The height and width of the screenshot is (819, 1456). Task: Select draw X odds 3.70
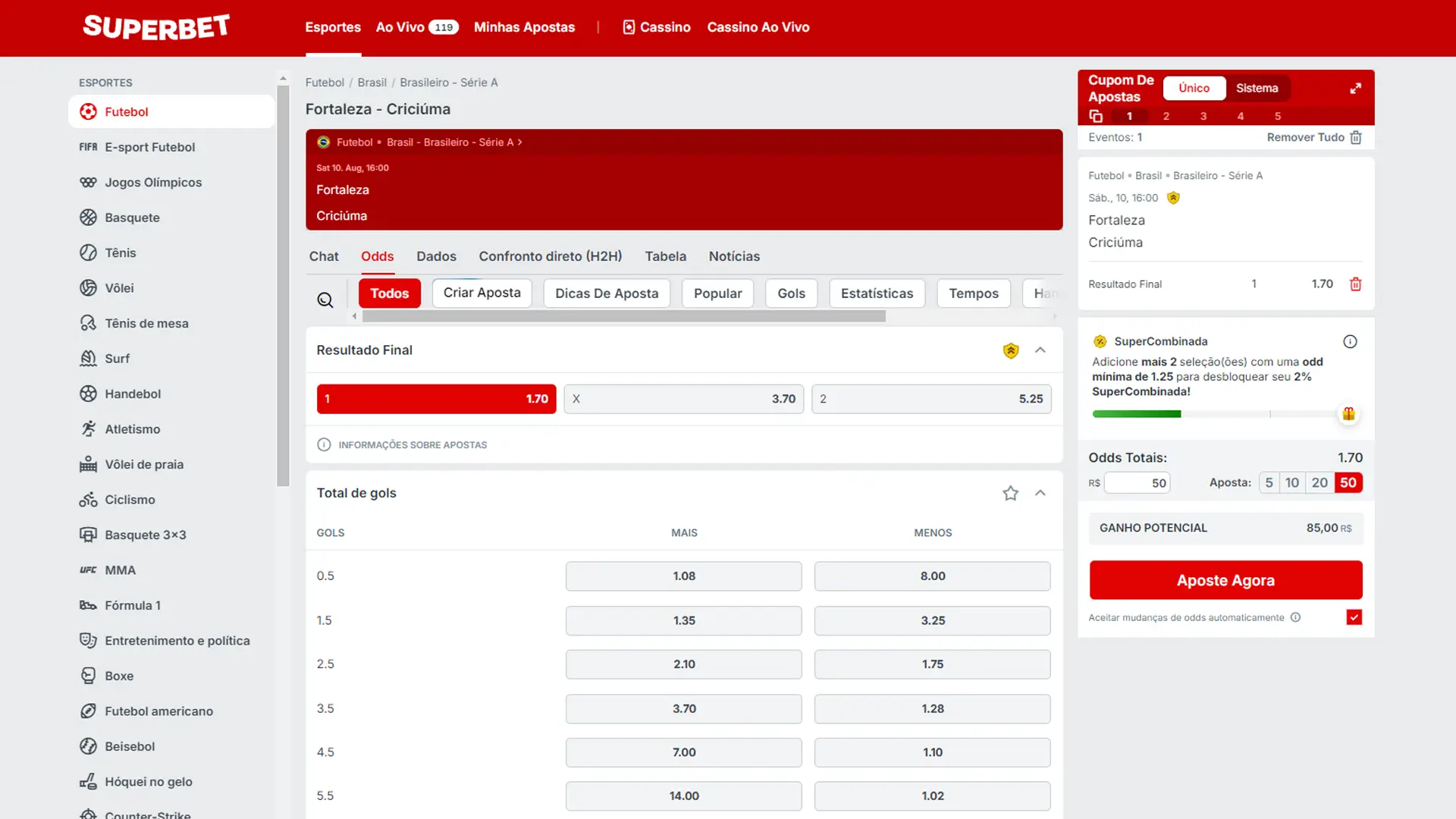684,399
